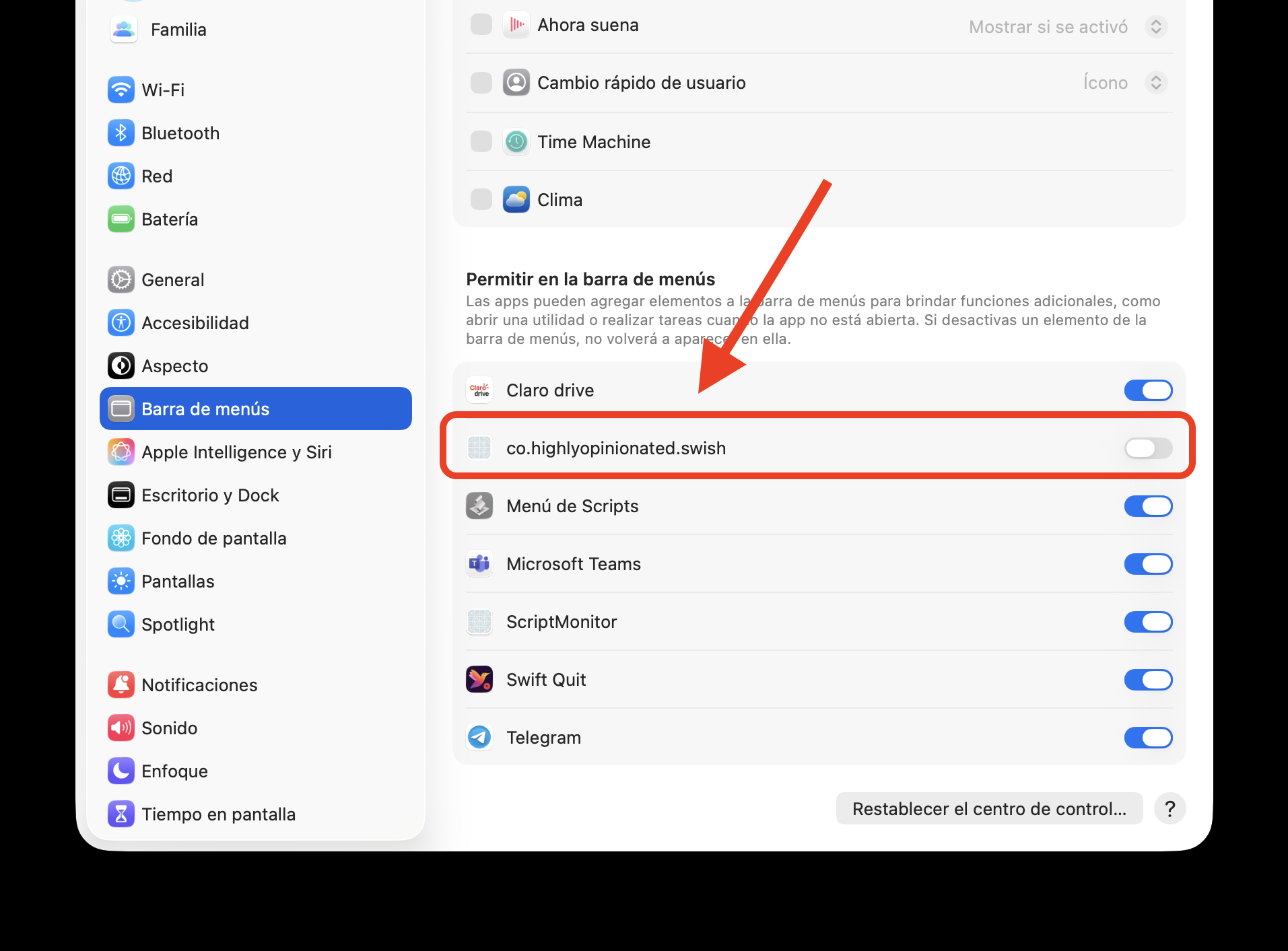Image resolution: width=1288 pixels, height=951 pixels.
Task: Click the Cambio rápido de usuario icon
Action: pos(516,83)
